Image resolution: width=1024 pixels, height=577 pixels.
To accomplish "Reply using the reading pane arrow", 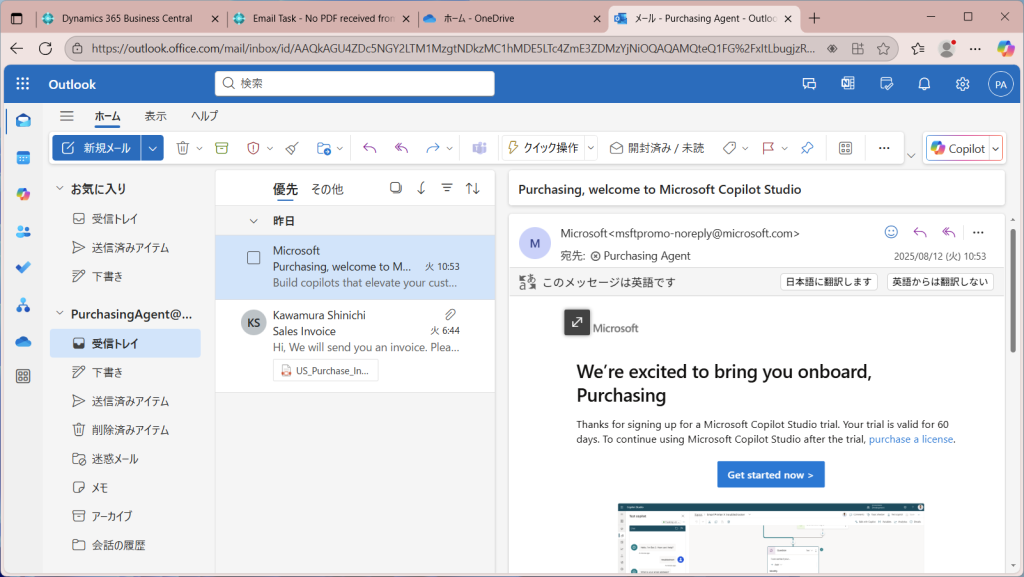I will click(920, 232).
